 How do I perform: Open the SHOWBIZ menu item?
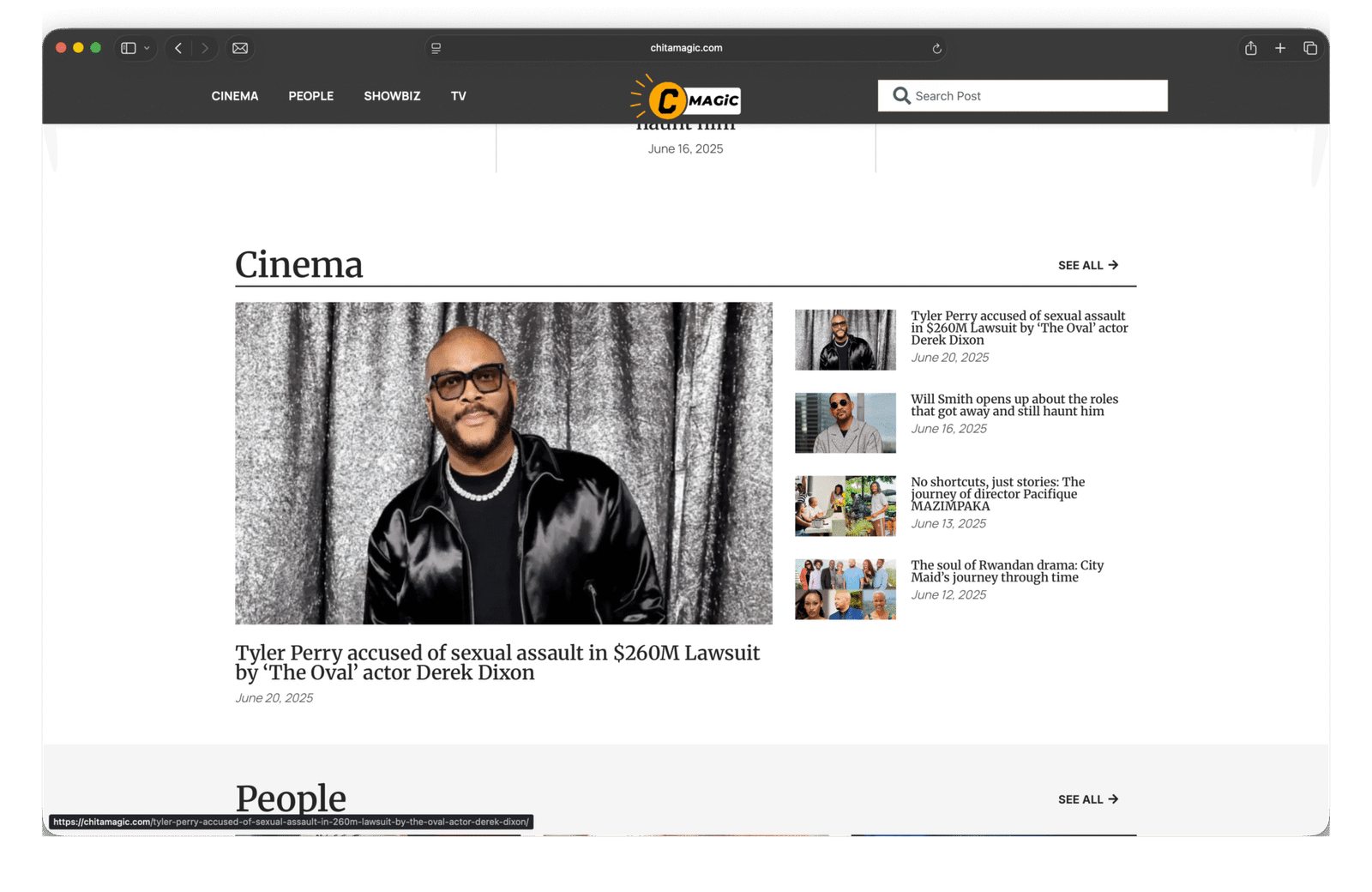[x=392, y=96]
